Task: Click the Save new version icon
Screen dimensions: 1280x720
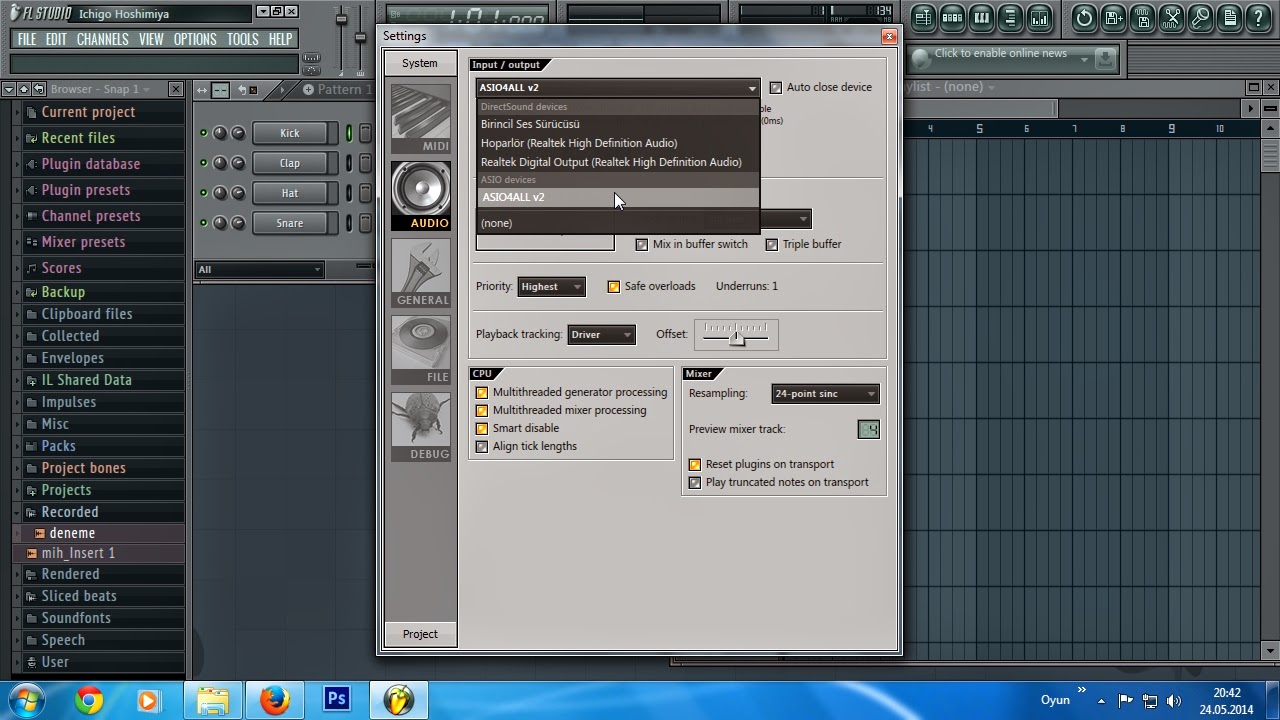Action: (1113, 17)
